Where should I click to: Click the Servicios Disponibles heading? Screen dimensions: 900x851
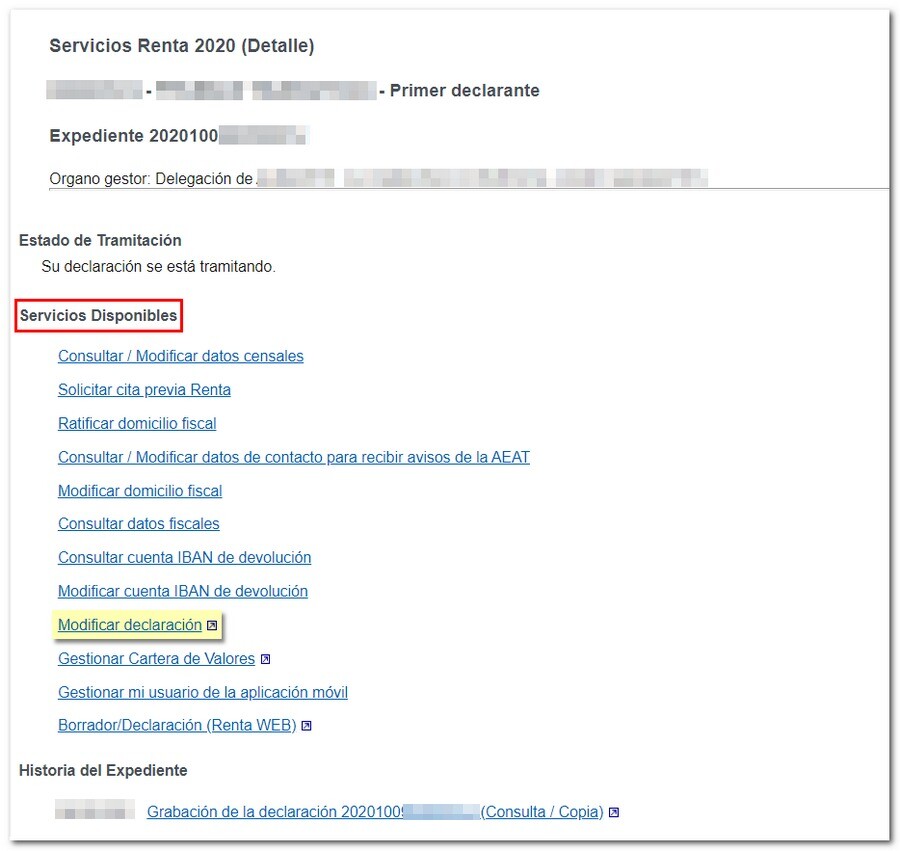click(x=98, y=316)
